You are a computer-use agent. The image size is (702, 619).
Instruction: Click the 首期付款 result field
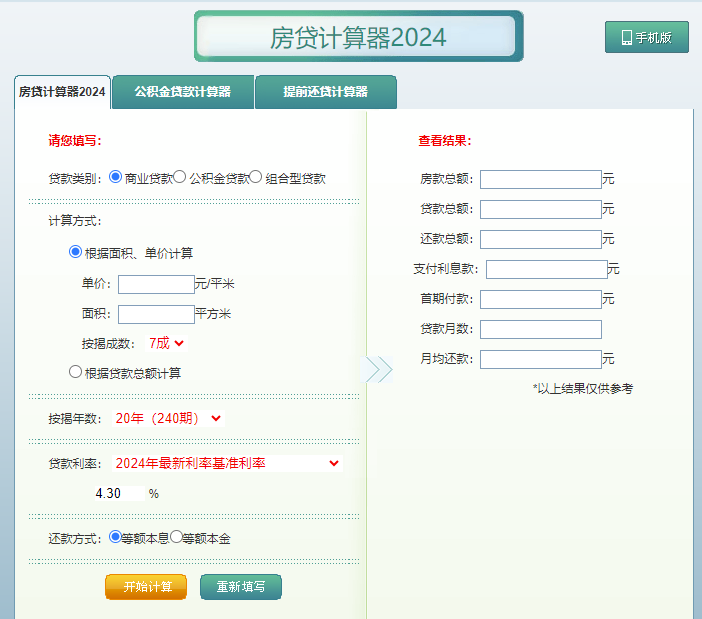click(x=541, y=299)
